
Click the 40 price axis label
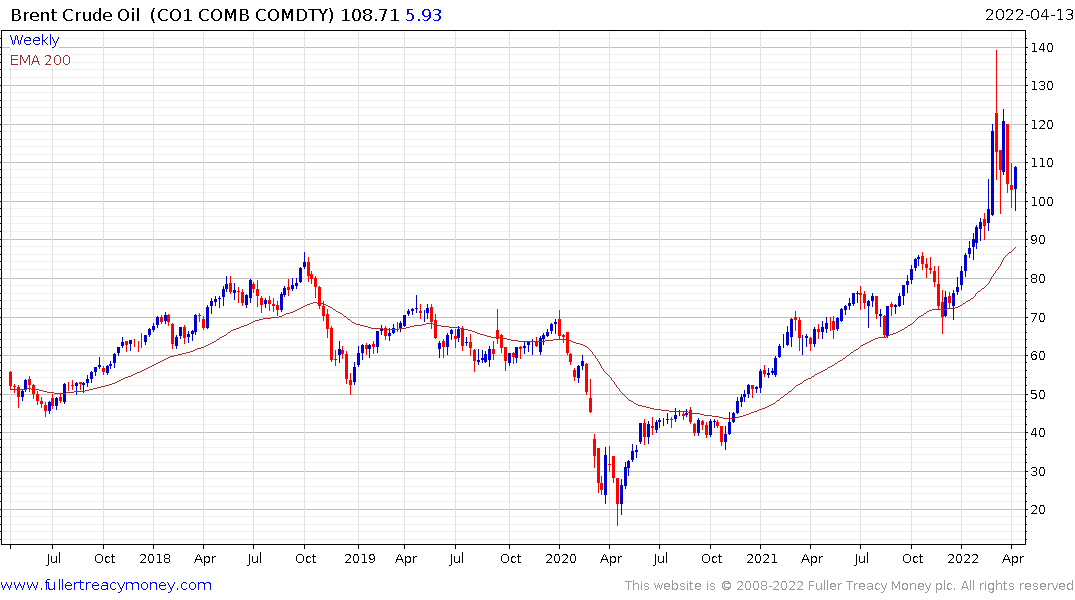(1038, 432)
